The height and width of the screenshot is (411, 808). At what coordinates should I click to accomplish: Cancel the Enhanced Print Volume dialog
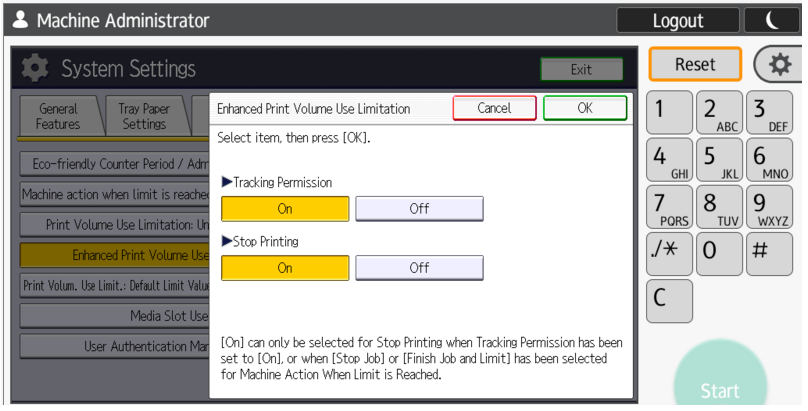click(494, 108)
